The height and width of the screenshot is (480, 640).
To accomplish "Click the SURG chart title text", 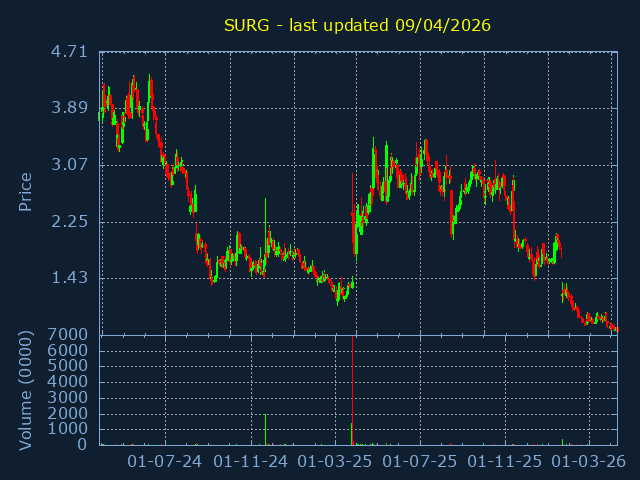I will pos(357,25).
